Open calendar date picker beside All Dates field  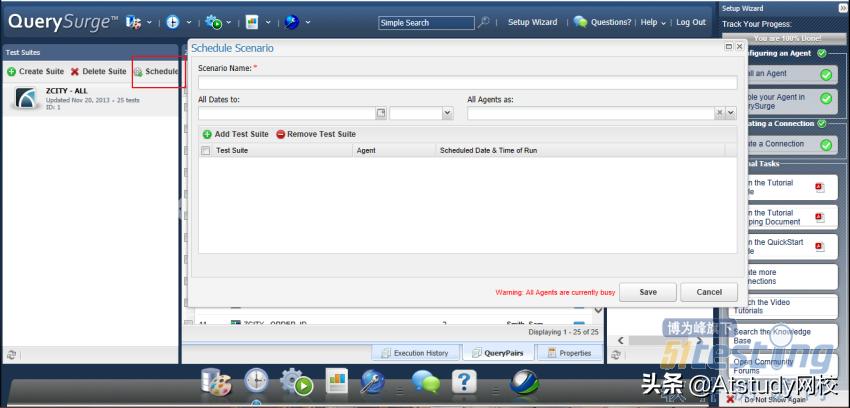tap(381, 113)
